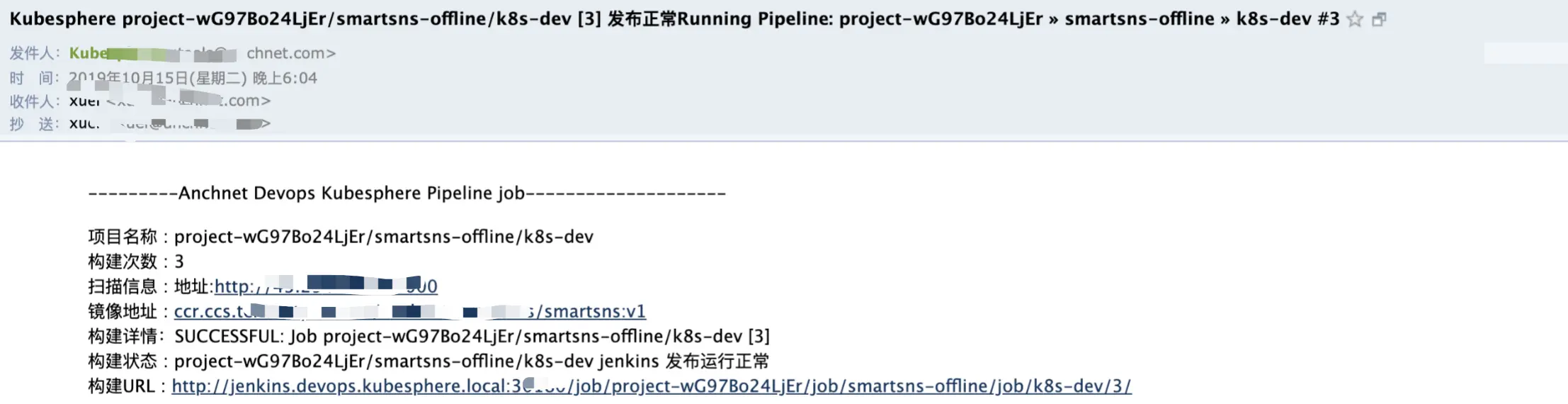Click the 构建详情 SUCCESSFUL job line
This screenshot has width=1568, height=404.
click(x=428, y=336)
